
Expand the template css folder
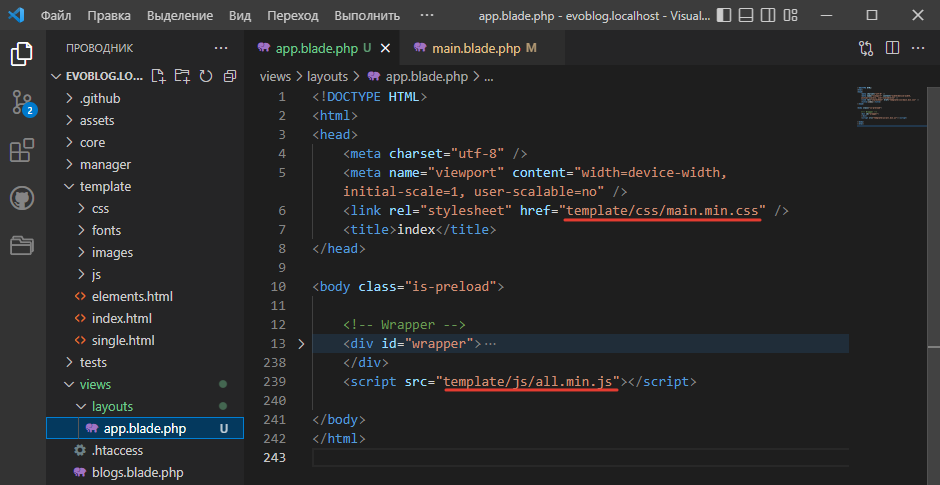(x=100, y=209)
